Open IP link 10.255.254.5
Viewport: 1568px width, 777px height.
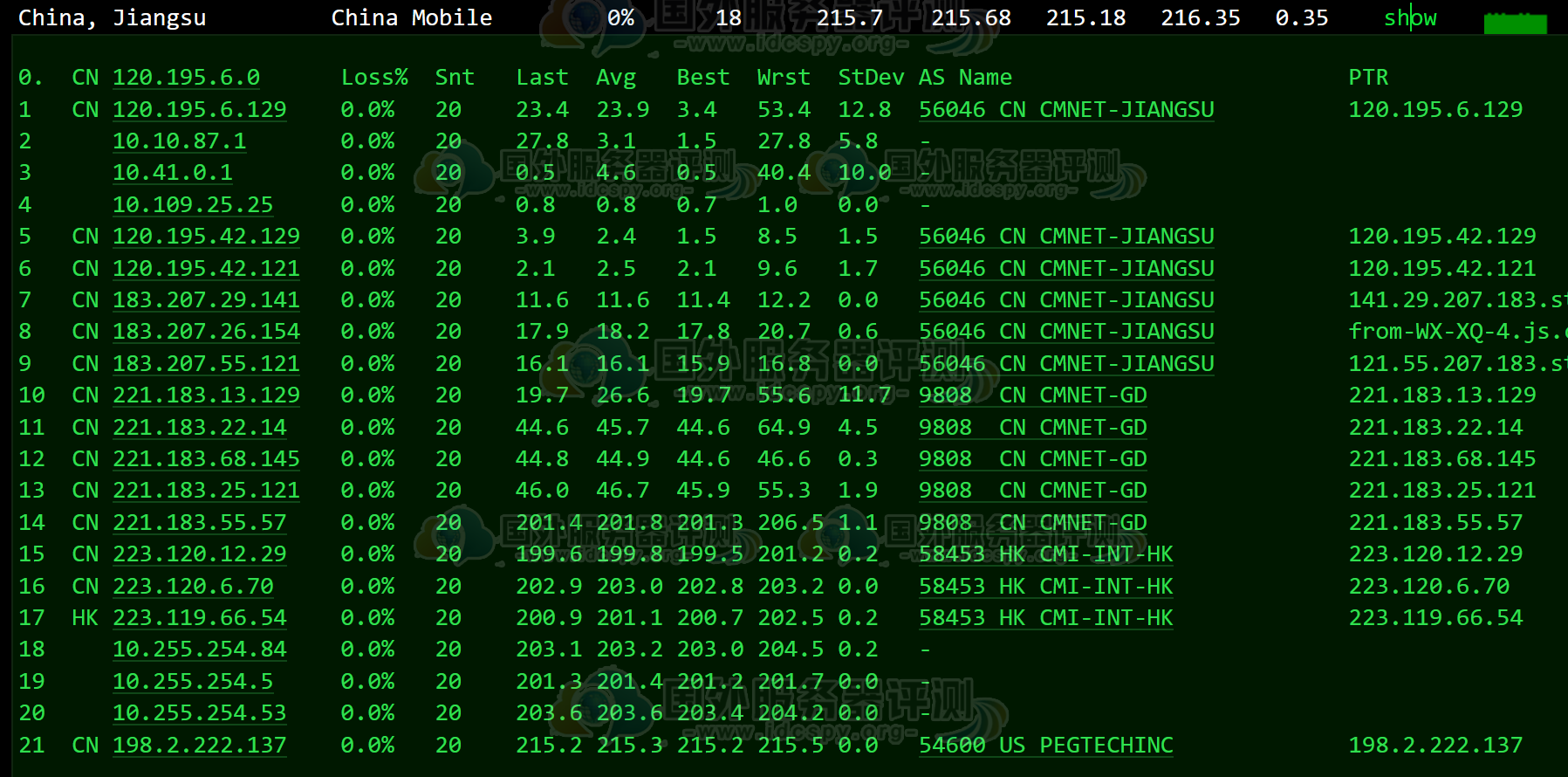point(193,682)
